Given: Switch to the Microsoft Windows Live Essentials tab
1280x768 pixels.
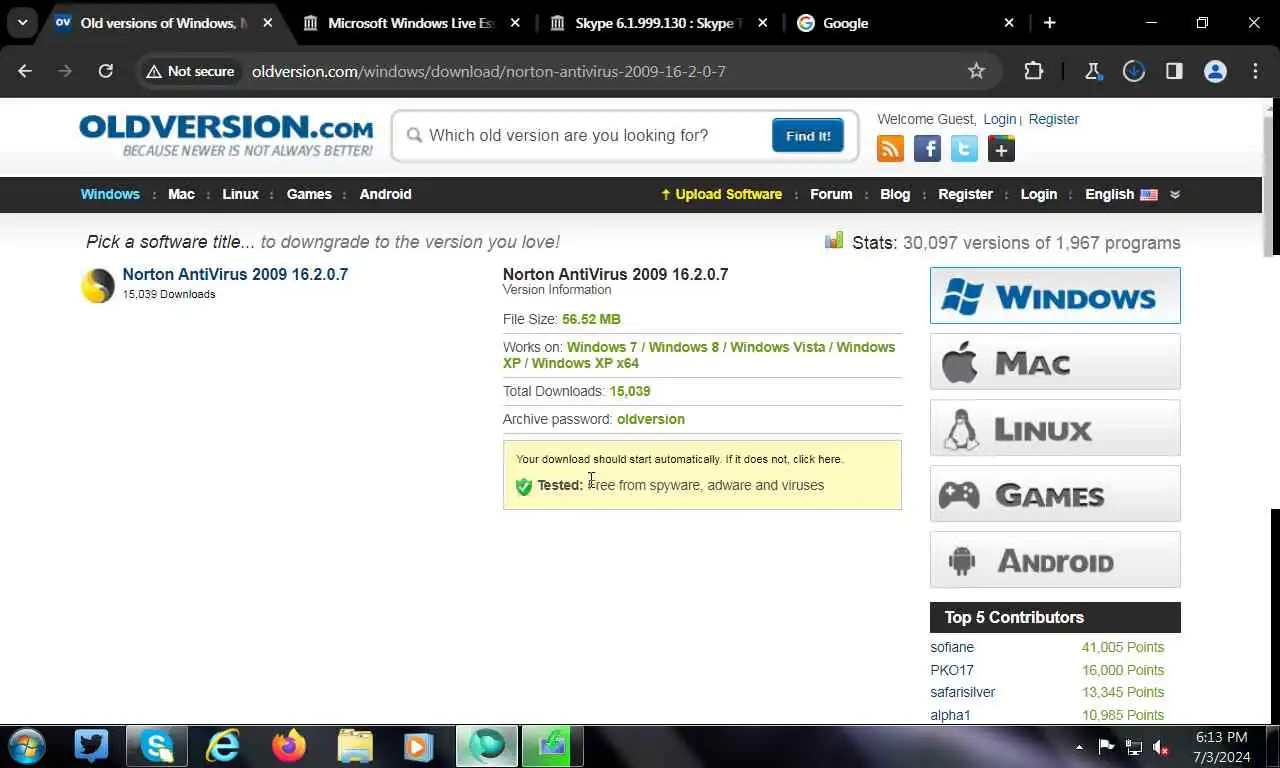Looking at the screenshot, I should tap(410, 23).
